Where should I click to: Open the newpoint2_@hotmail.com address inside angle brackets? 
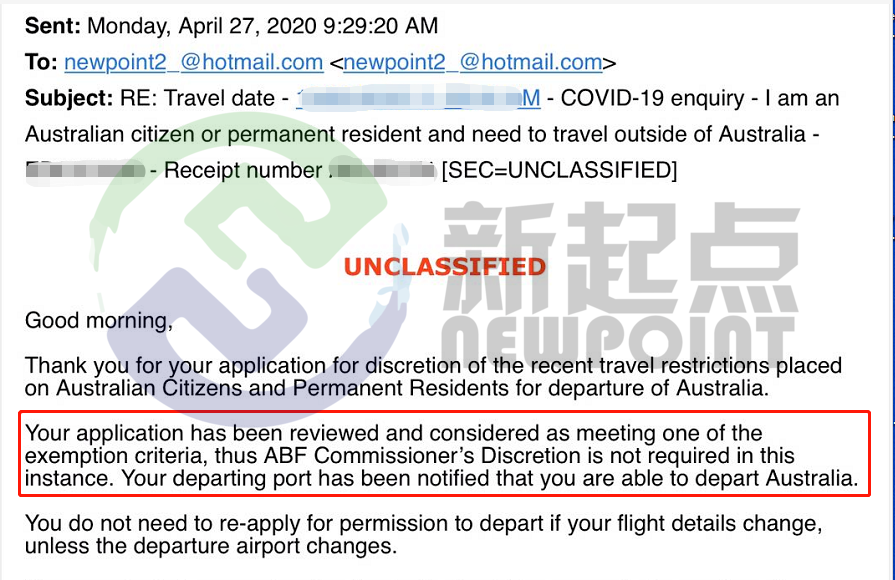pyautogui.click(x=473, y=62)
